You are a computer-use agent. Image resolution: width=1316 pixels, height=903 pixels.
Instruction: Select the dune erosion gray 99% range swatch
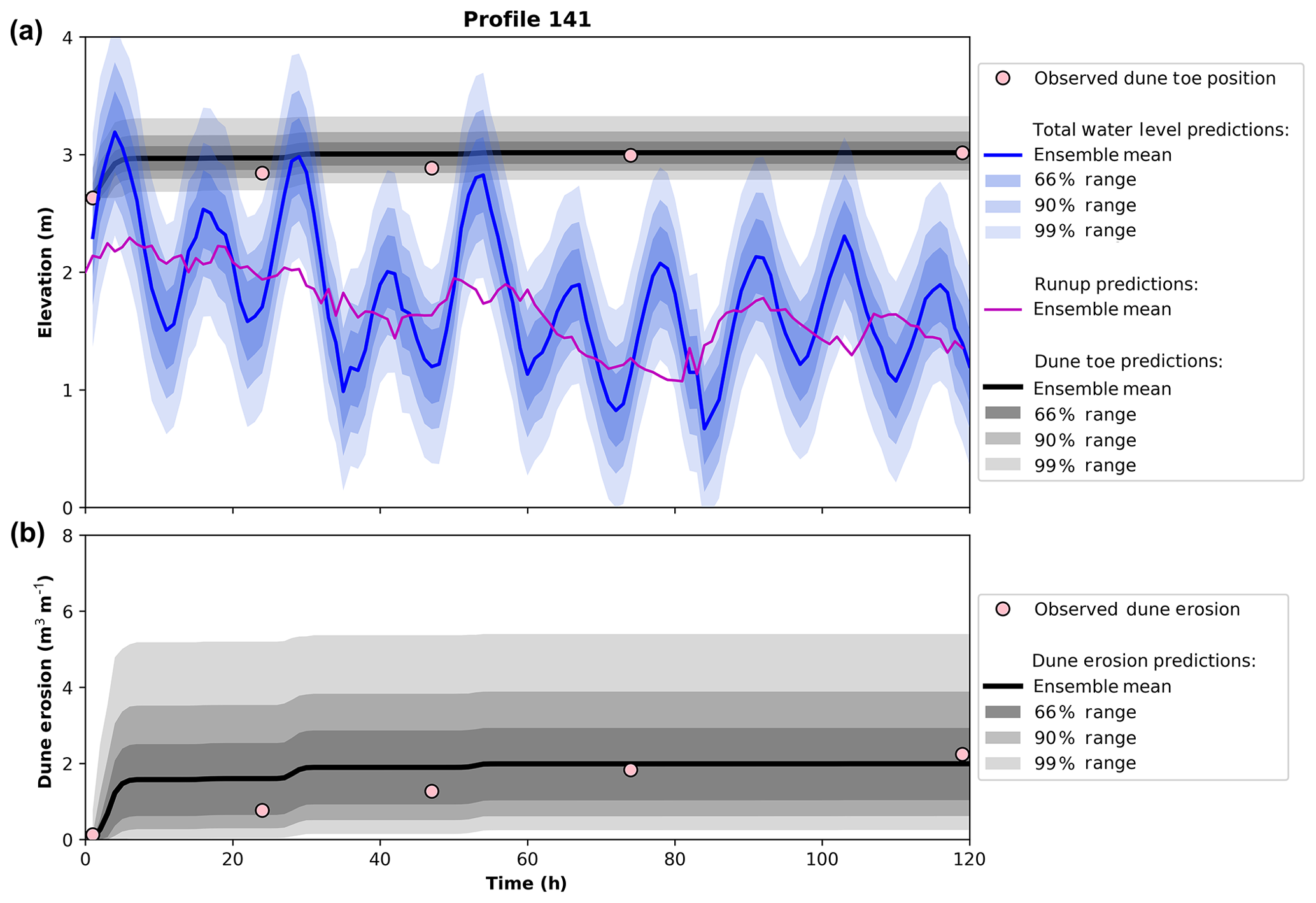tap(1003, 763)
